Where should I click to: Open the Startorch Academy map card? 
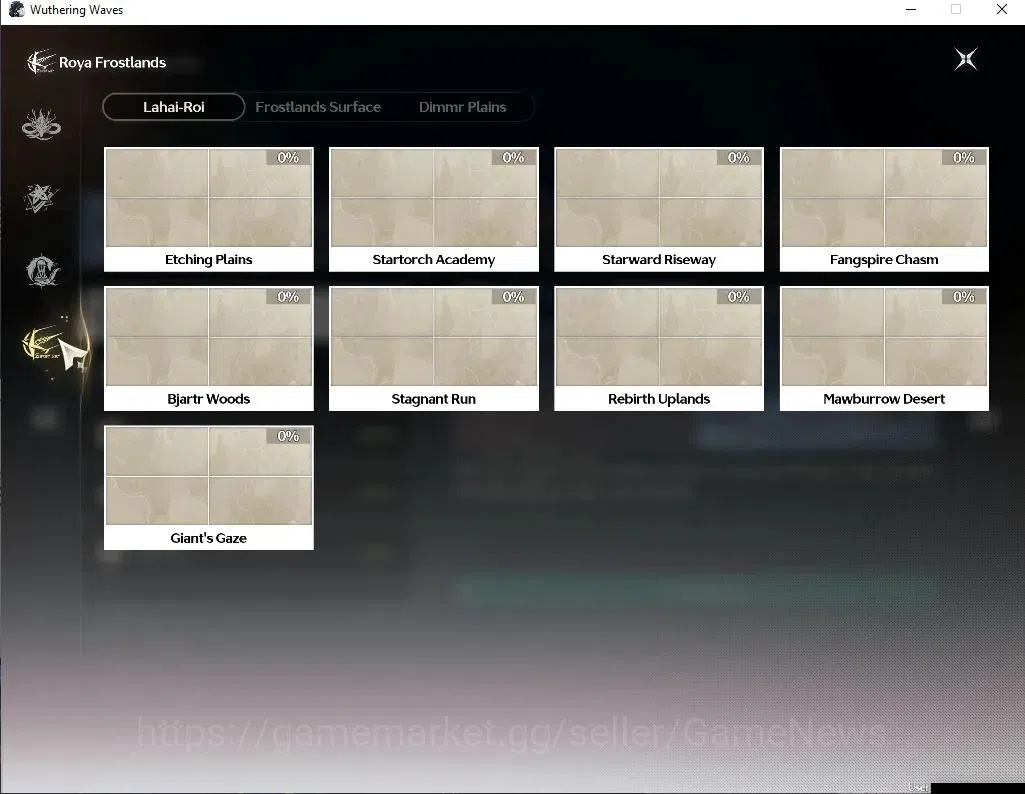point(433,209)
